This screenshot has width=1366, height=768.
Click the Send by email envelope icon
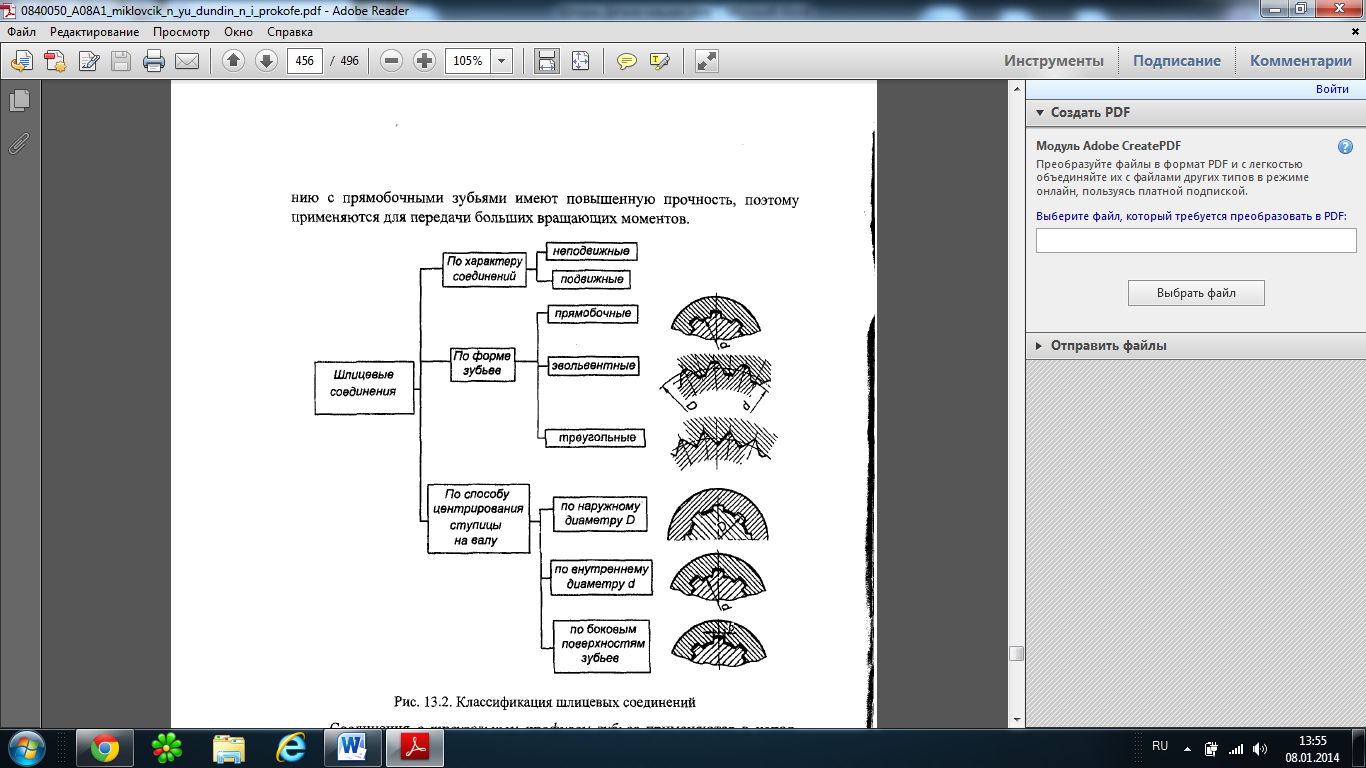[x=186, y=61]
